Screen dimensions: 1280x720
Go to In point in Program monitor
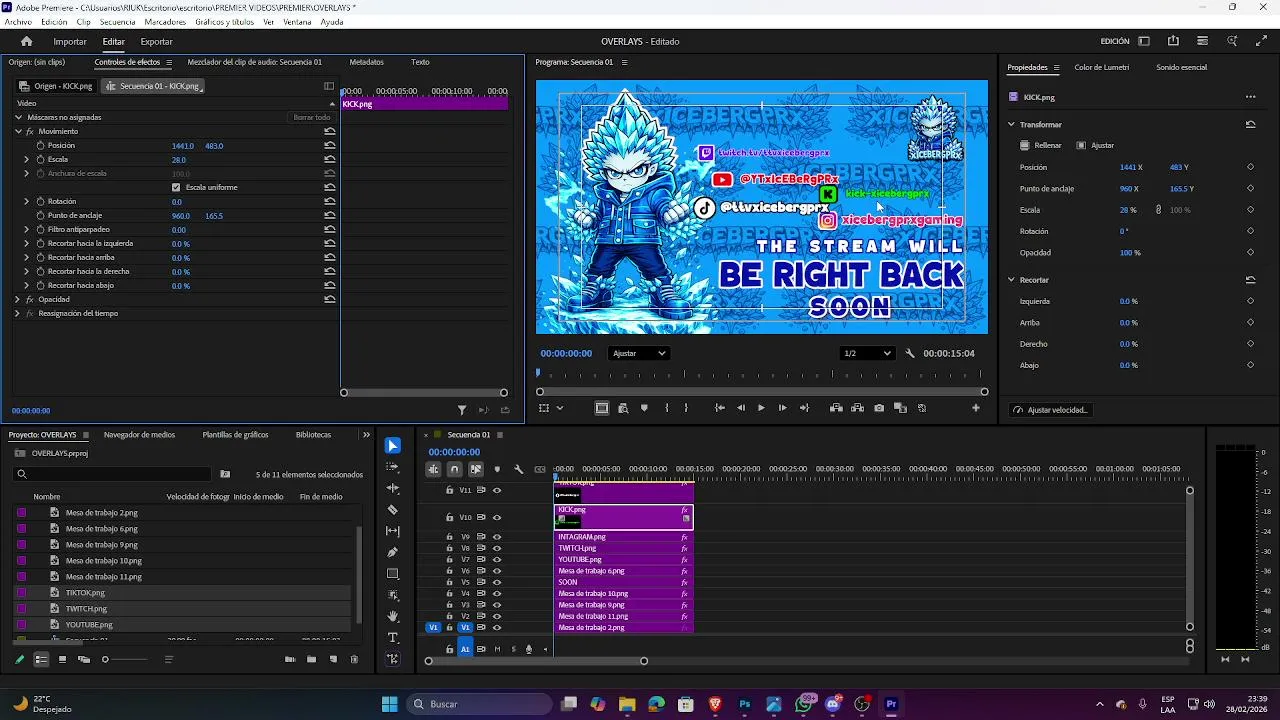click(x=719, y=408)
